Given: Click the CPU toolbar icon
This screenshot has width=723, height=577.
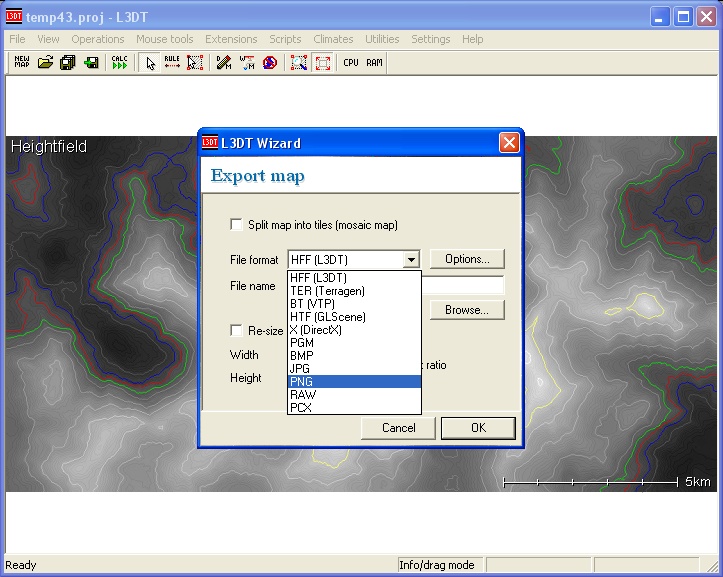Looking at the screenshot, I should pos(350,63).
